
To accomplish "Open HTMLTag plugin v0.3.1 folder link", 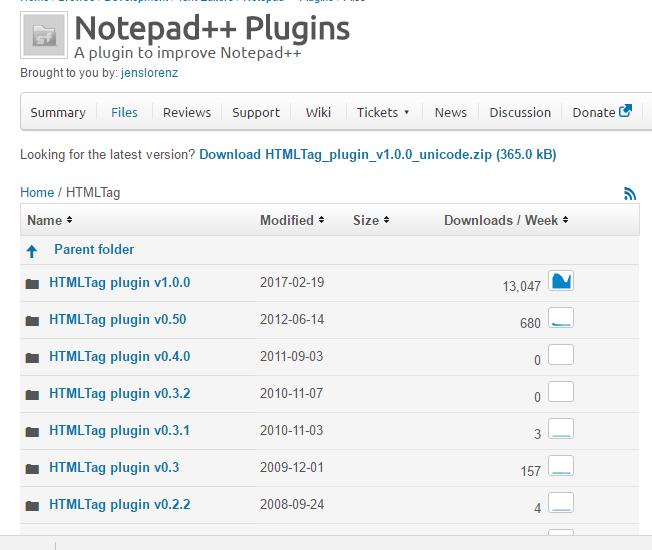I will point(119,431).
